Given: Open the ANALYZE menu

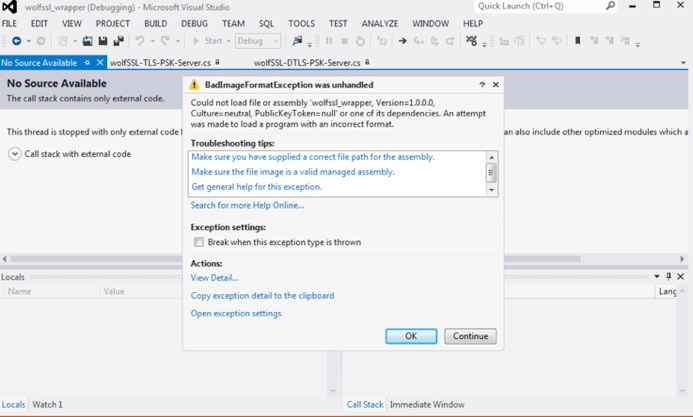Looking at the screenshot, I should [x=380, y=23].
